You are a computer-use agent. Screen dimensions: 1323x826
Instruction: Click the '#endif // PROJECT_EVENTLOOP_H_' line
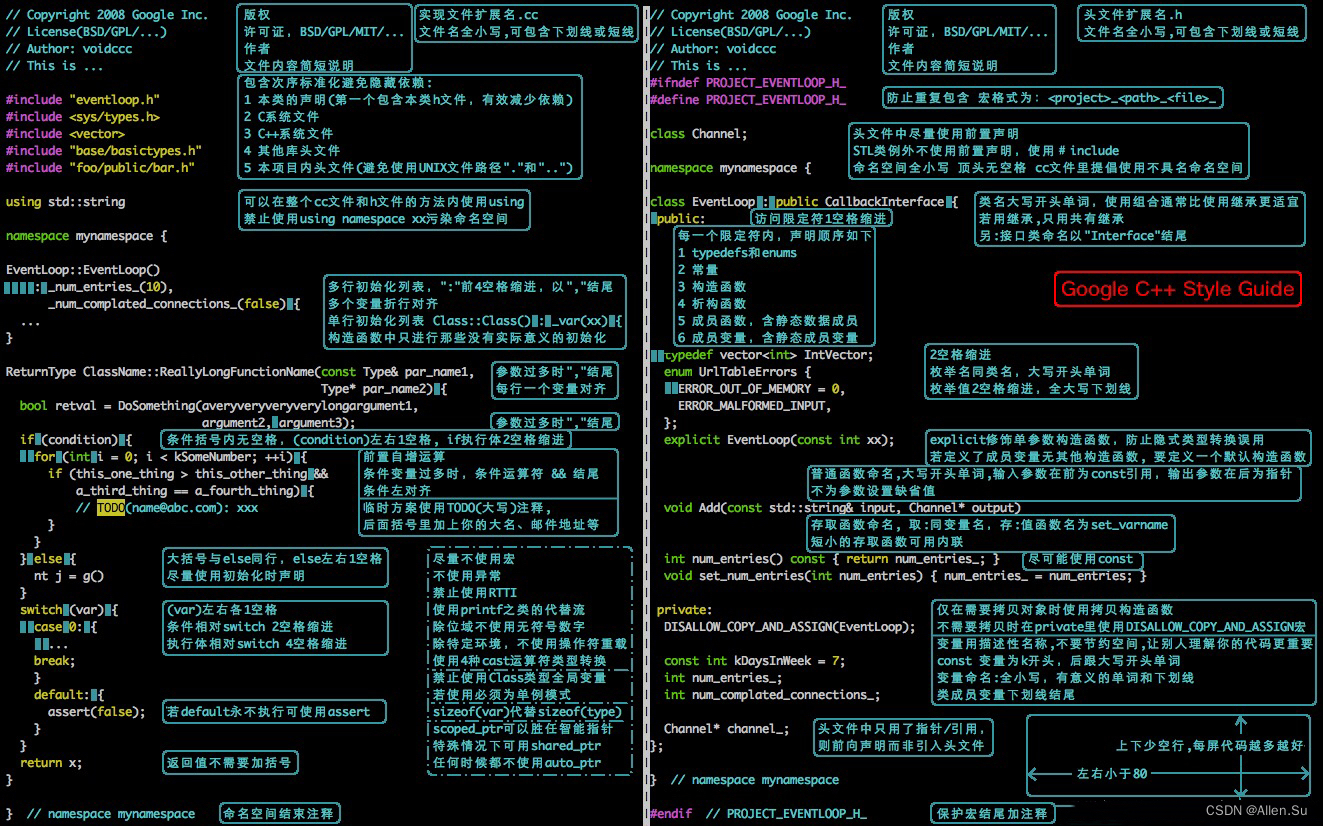pos(758,814)
